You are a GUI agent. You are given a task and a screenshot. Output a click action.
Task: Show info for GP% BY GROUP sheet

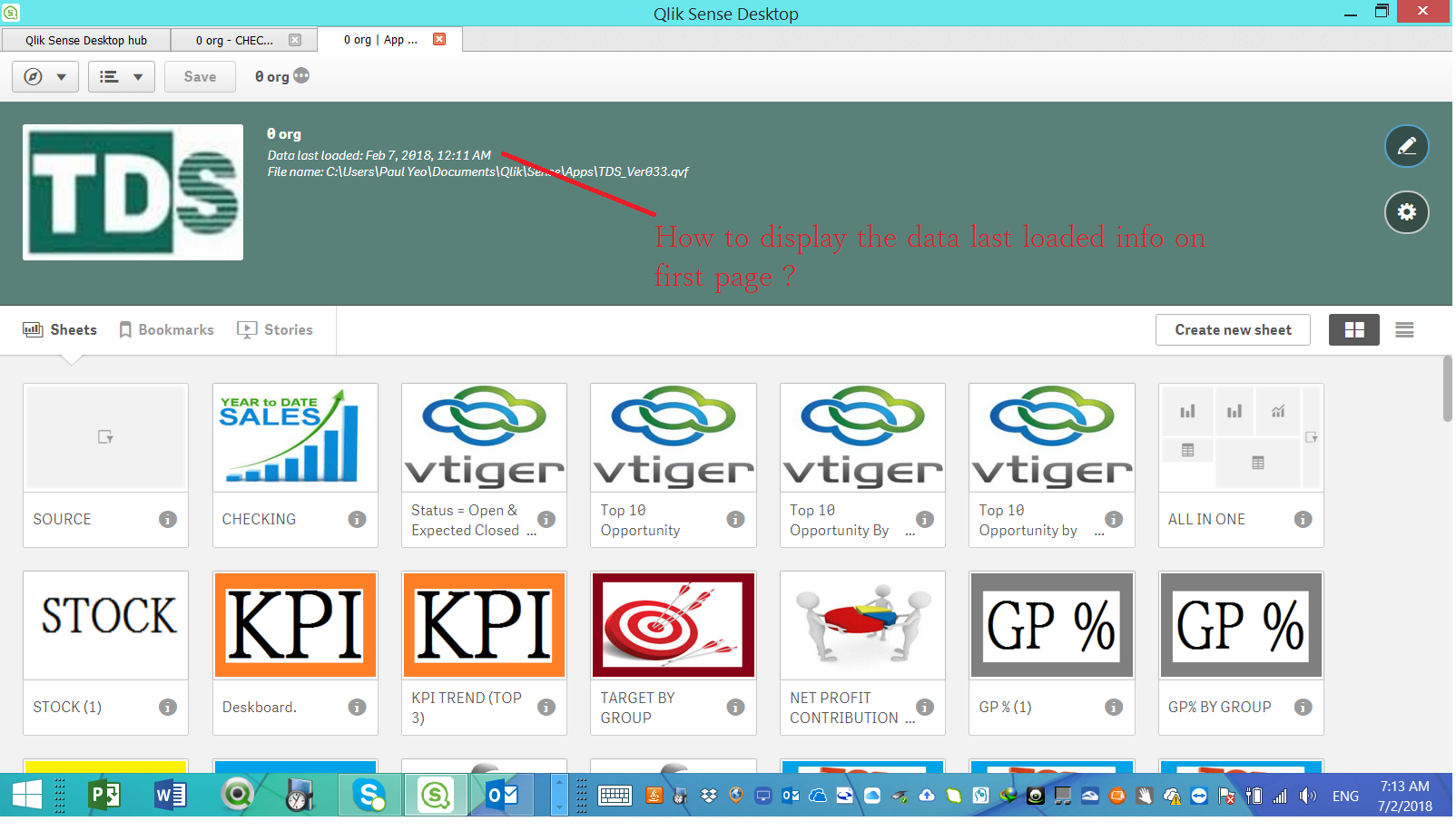point(1304,708)
